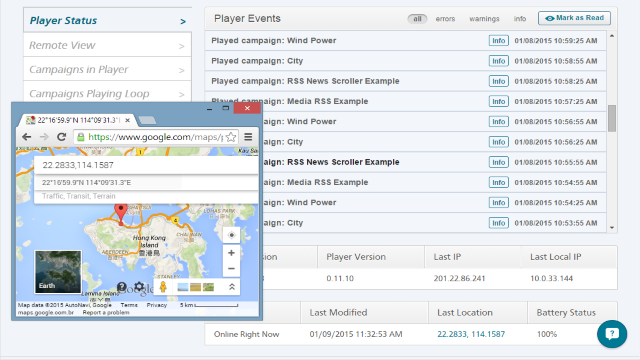The width and height of the screenshot is (640, 360).
Task: Click maps.google.com.br link
Action: coord(46,312)
